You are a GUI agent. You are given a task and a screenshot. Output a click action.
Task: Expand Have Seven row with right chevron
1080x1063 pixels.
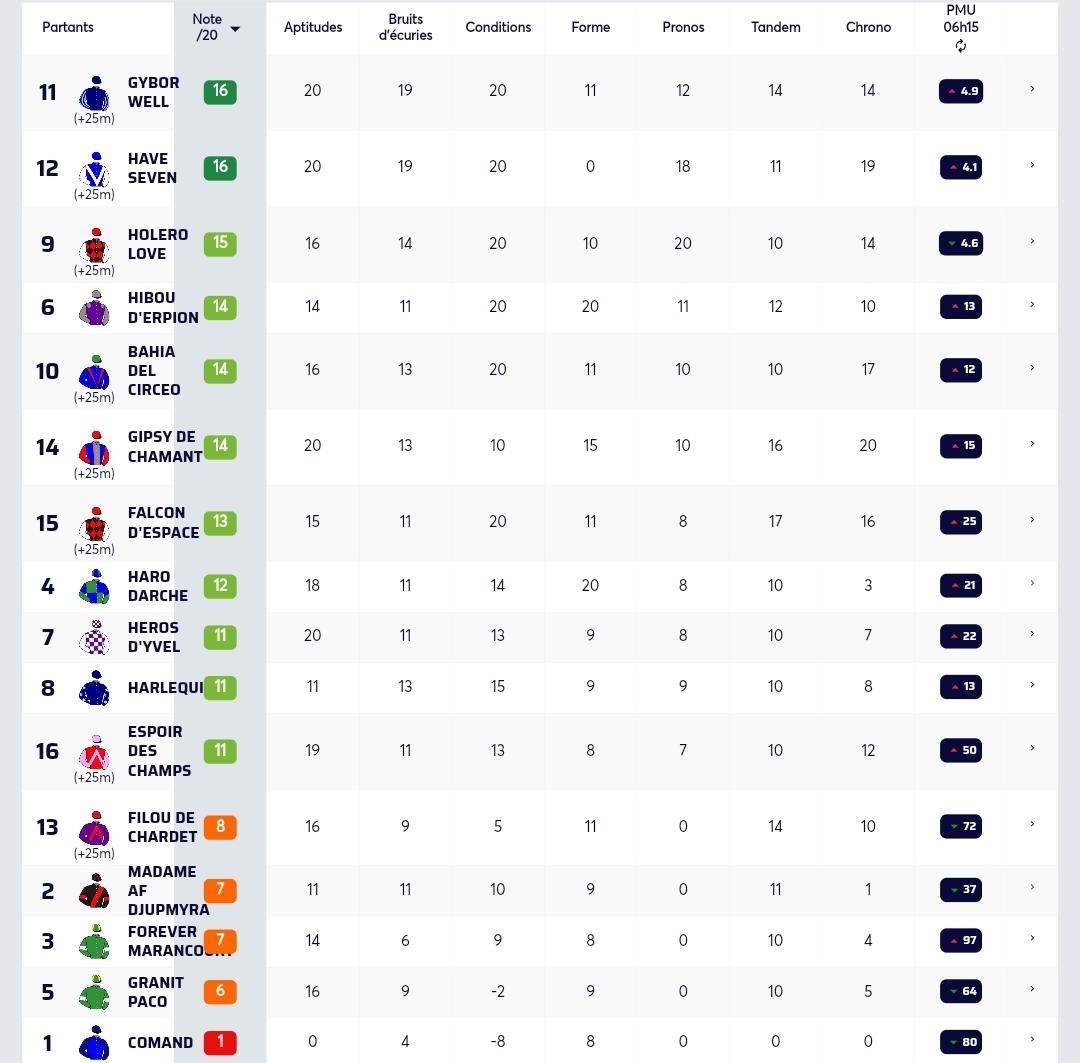pyautogui.click(x=1032, y=165)
